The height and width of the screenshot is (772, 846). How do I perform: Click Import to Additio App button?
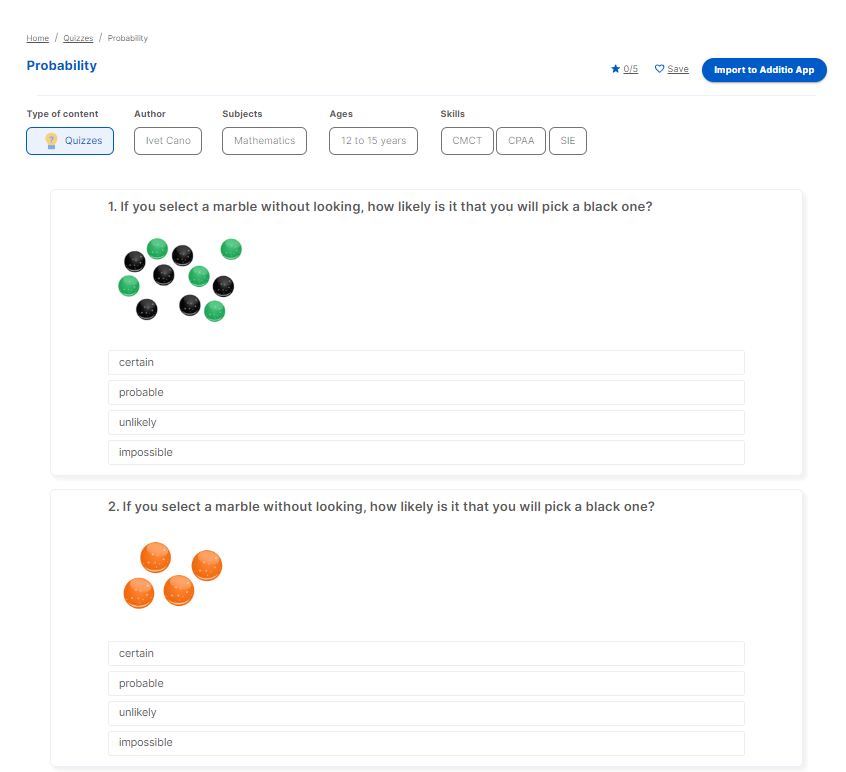coord(764,70)
